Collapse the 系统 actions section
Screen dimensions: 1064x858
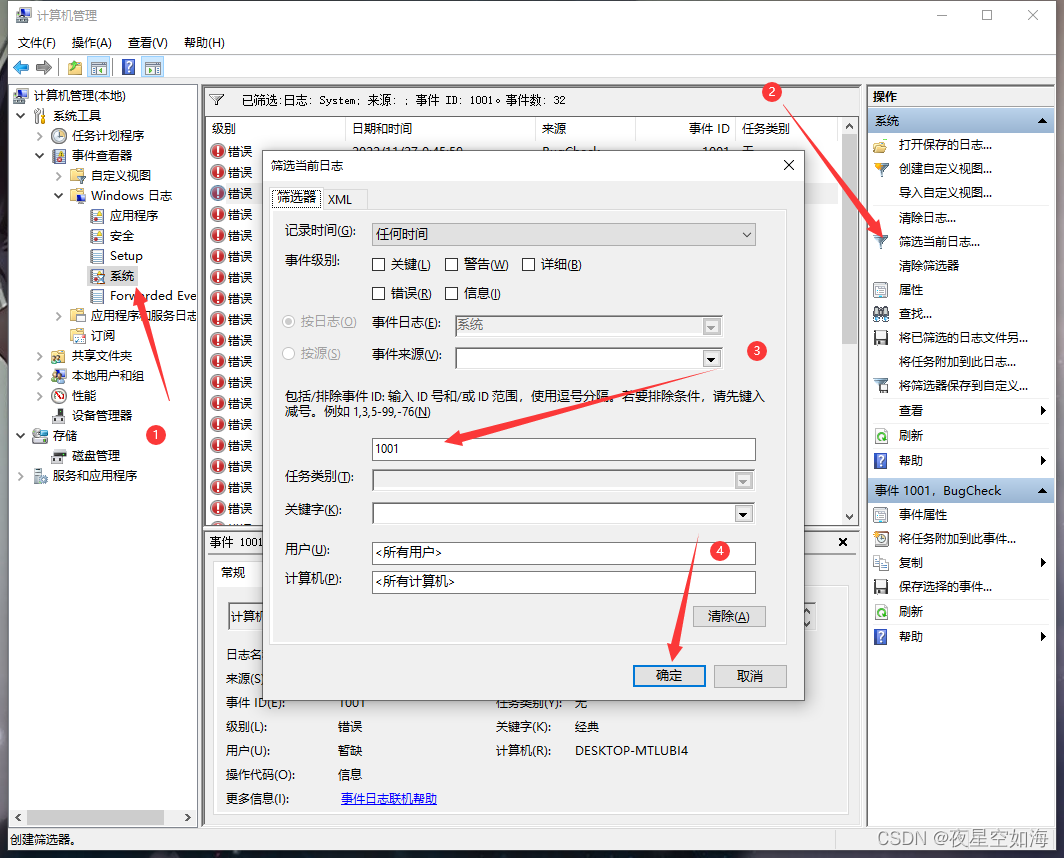pos(1042,121)
